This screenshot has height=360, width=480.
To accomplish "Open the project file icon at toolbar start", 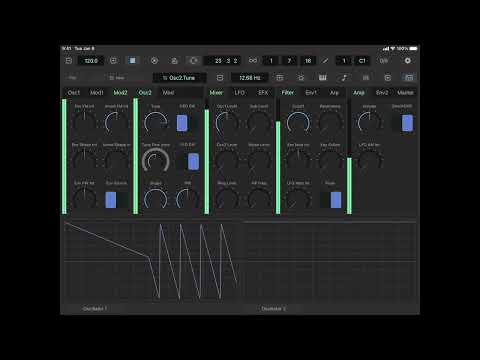I will (x=69, y=61).
